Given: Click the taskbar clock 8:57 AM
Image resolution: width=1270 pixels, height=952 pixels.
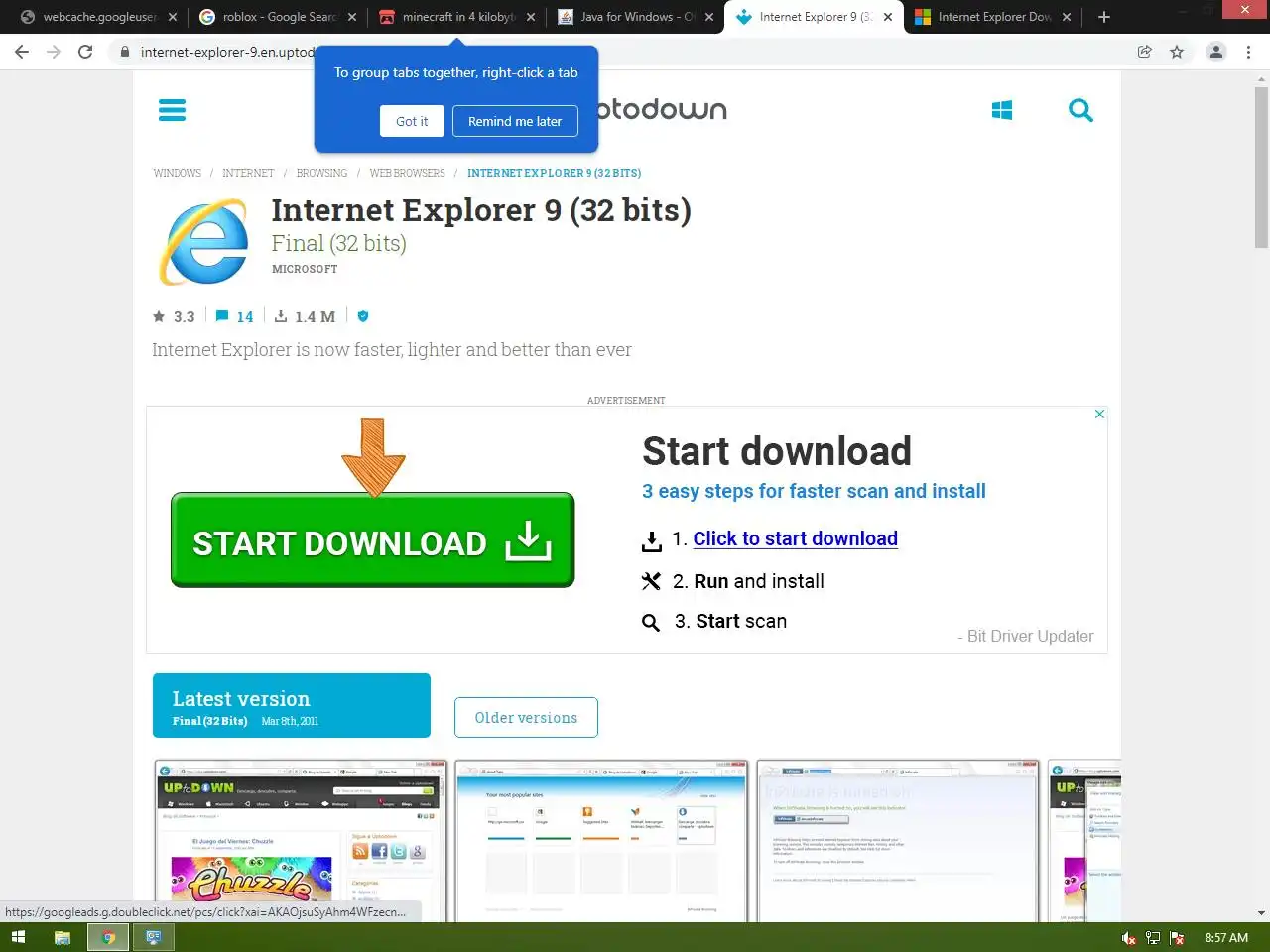Looking at the screenshot, I should click(1226, 937).
